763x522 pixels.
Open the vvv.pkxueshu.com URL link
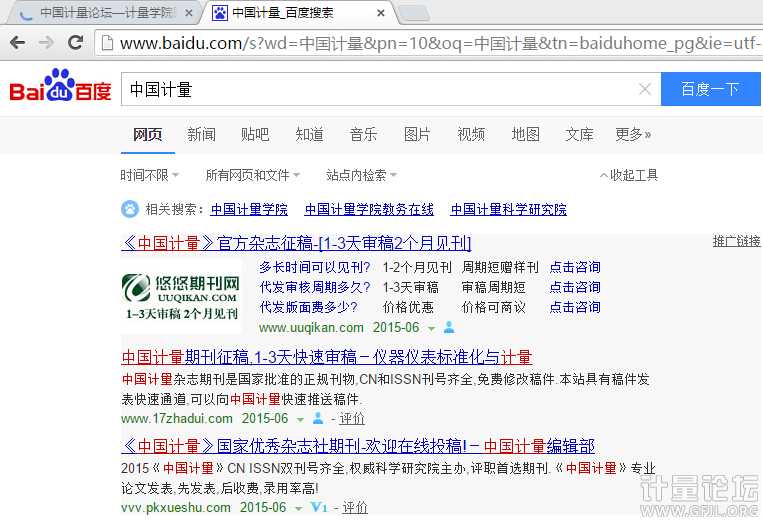click(176, 507)
